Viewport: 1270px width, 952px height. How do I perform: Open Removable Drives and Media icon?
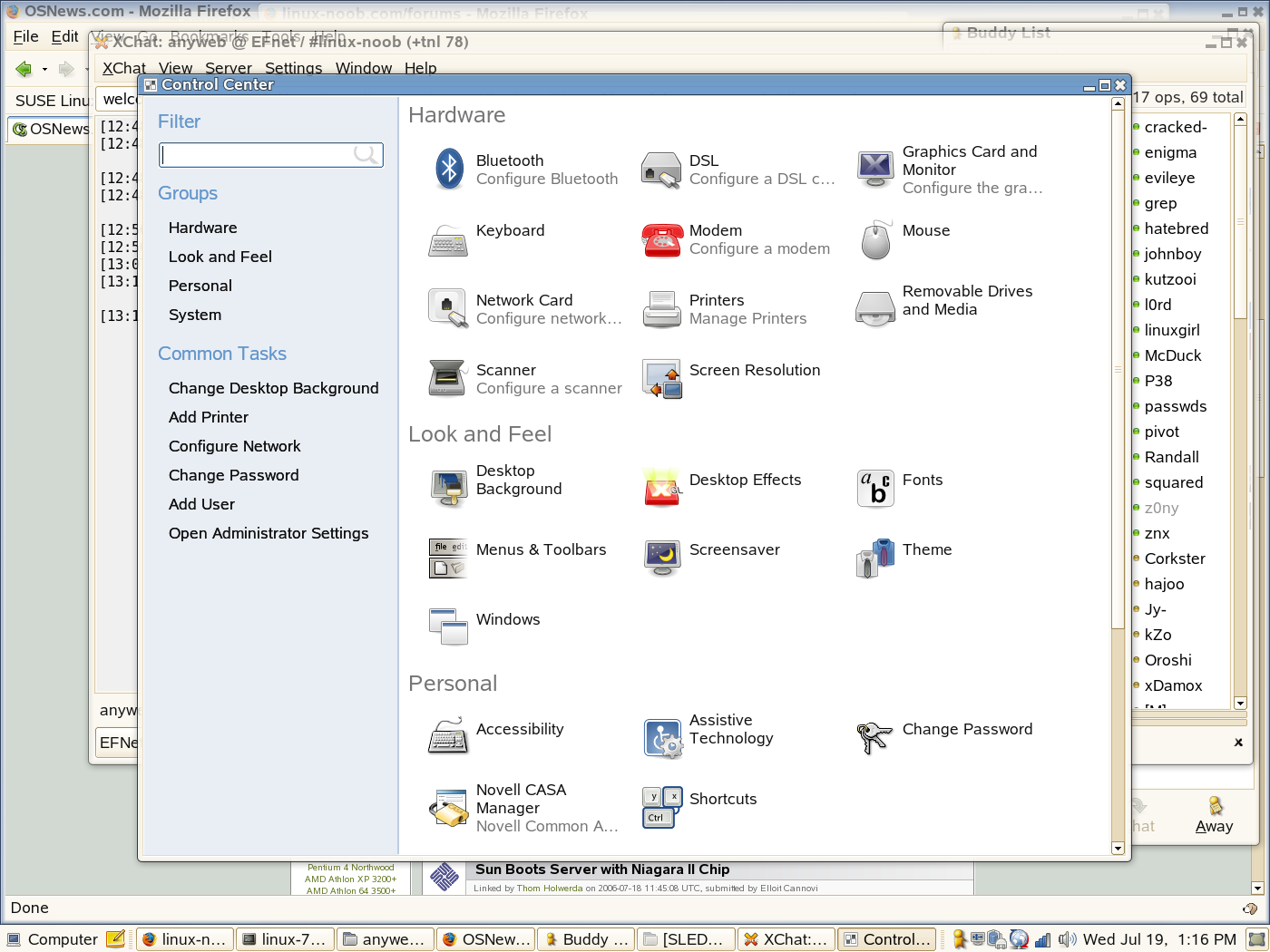pyautogui.click(x=874, y=308)
